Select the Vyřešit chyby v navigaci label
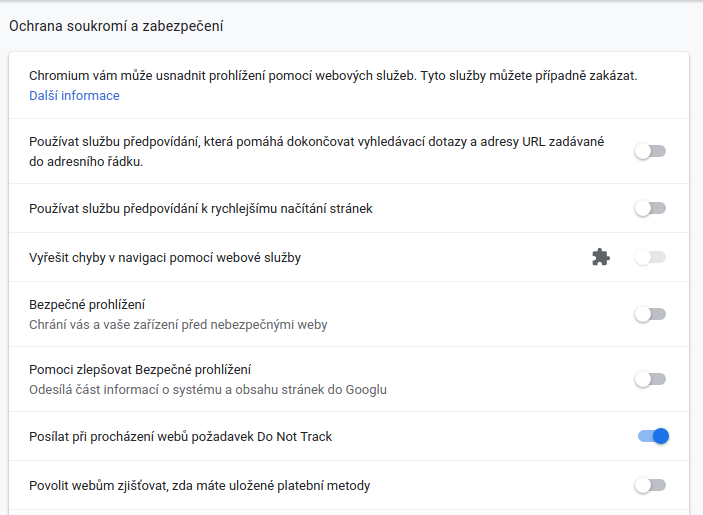 (x=165, y=258)
